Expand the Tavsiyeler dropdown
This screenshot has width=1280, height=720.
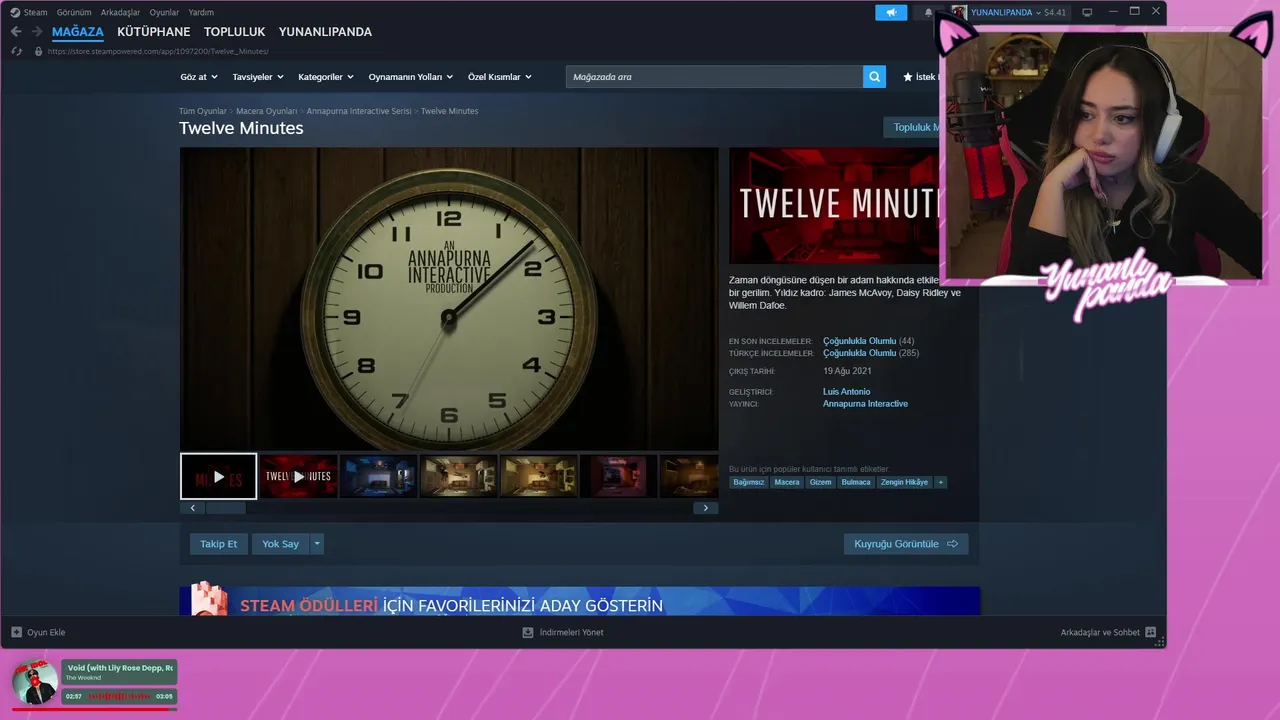[x=258, y=77]
